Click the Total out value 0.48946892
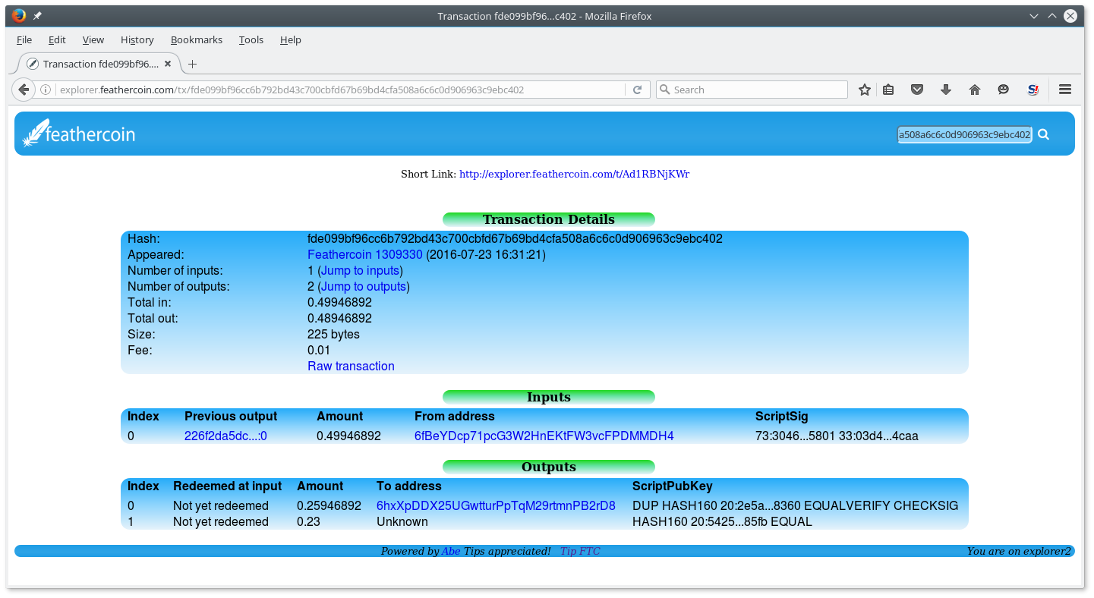 point(340,319)
